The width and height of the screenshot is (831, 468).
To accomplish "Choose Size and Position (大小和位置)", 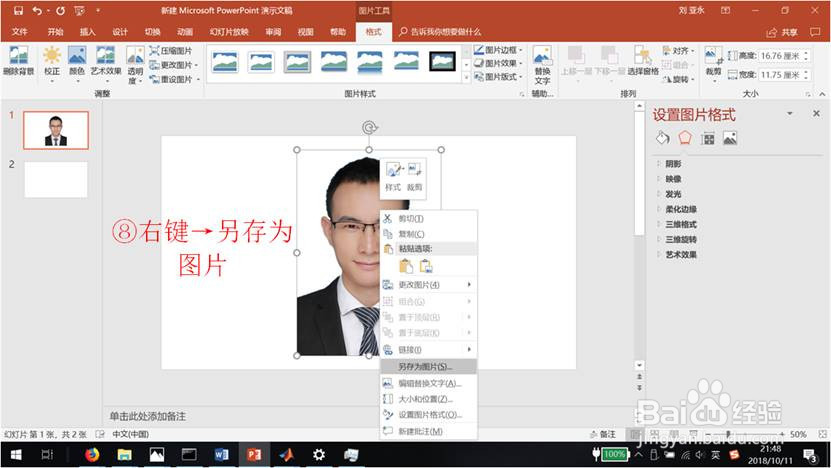I will click(x=429, y=399).
